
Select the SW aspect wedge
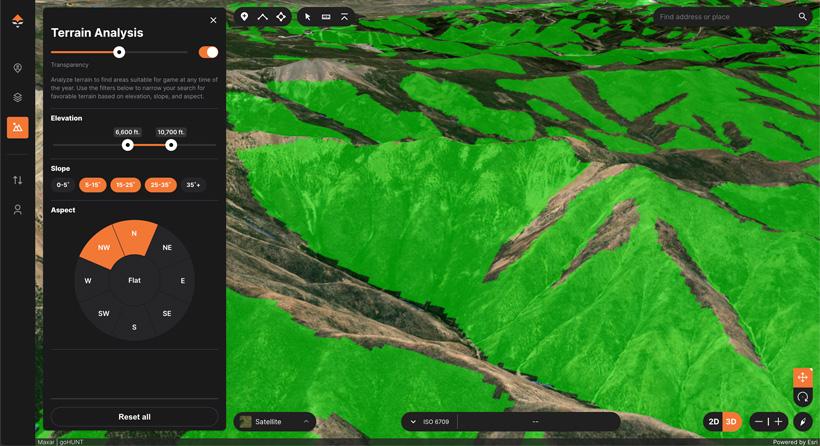(x=103, y=314)
